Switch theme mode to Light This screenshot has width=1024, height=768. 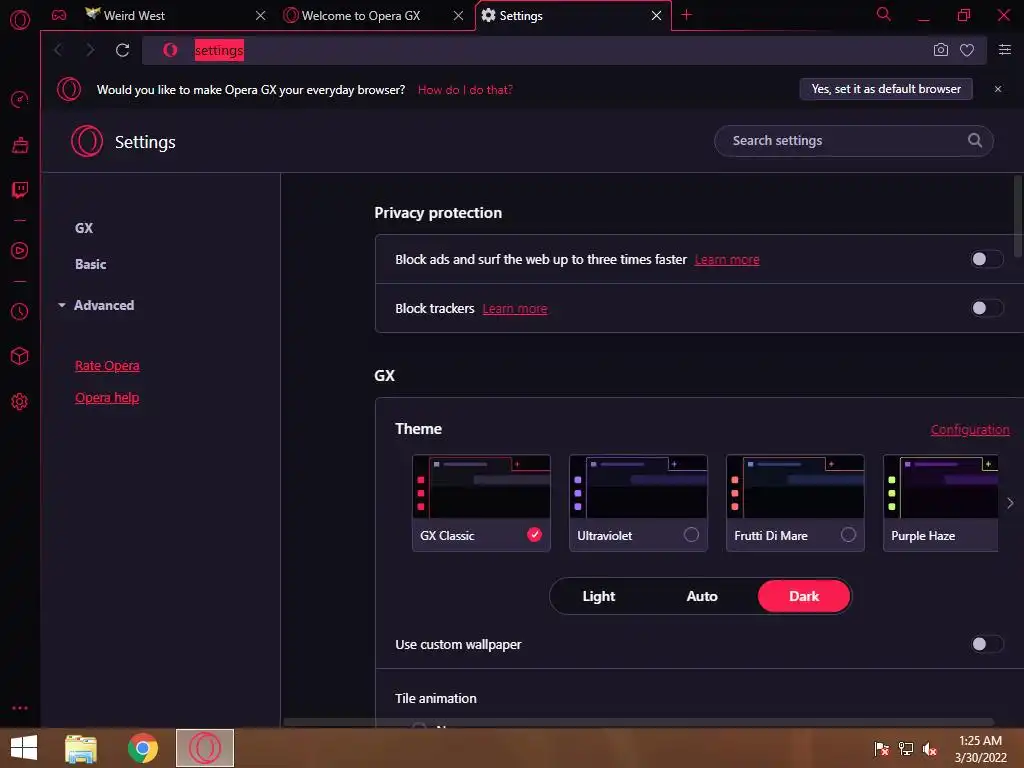point(599,596)
